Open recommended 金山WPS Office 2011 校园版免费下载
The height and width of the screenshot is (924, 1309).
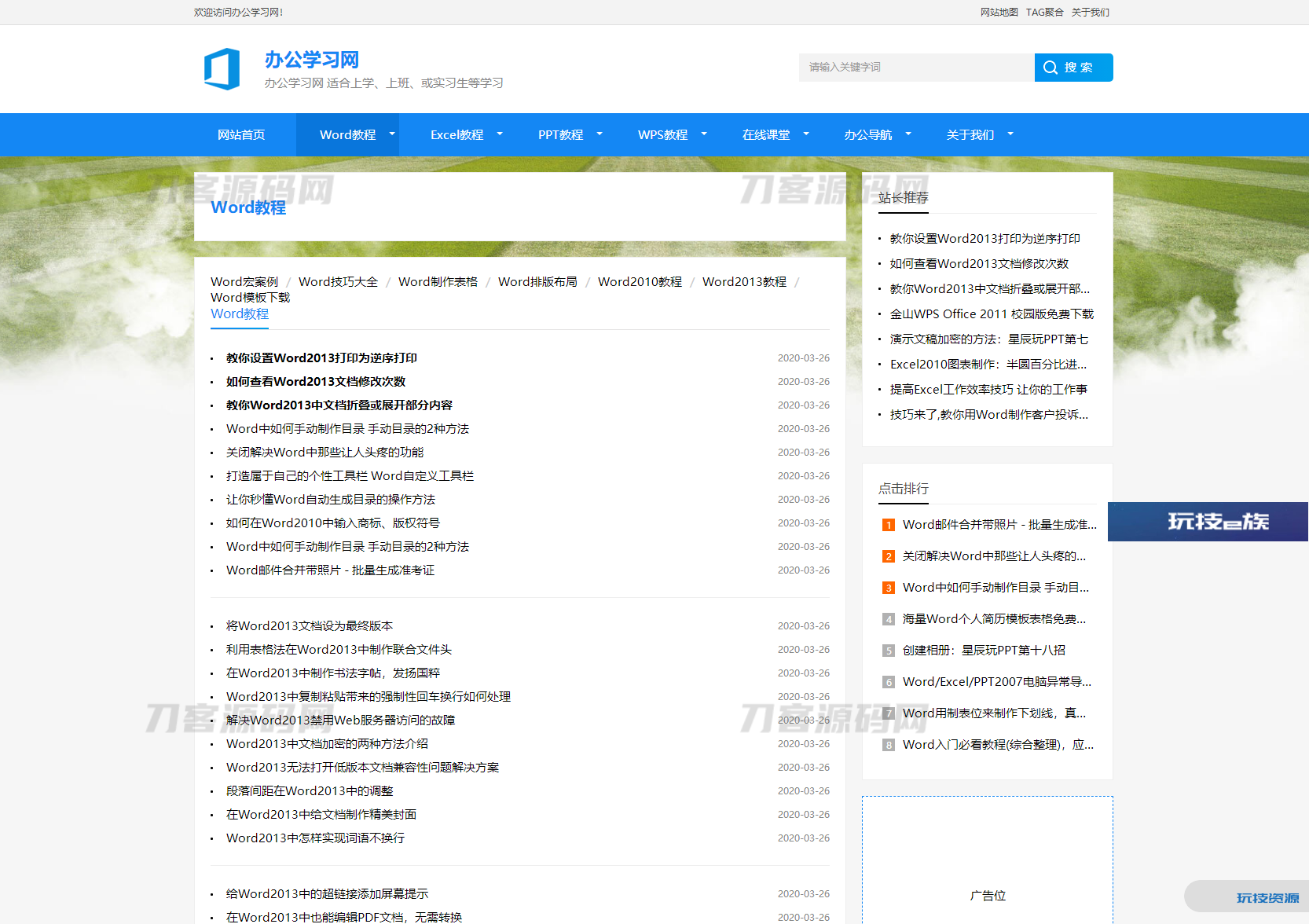tap(992, 313)
